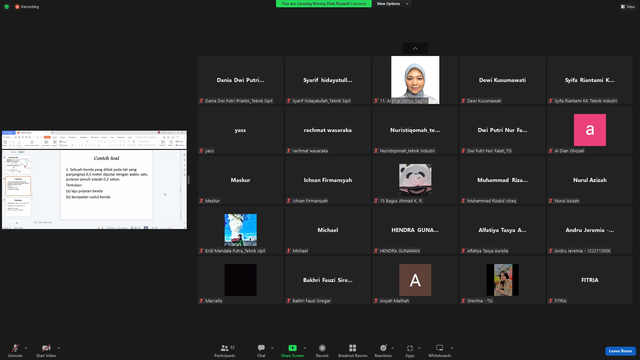Select Dwi Putri Nur Falah tile

click(x=502, y=130)
